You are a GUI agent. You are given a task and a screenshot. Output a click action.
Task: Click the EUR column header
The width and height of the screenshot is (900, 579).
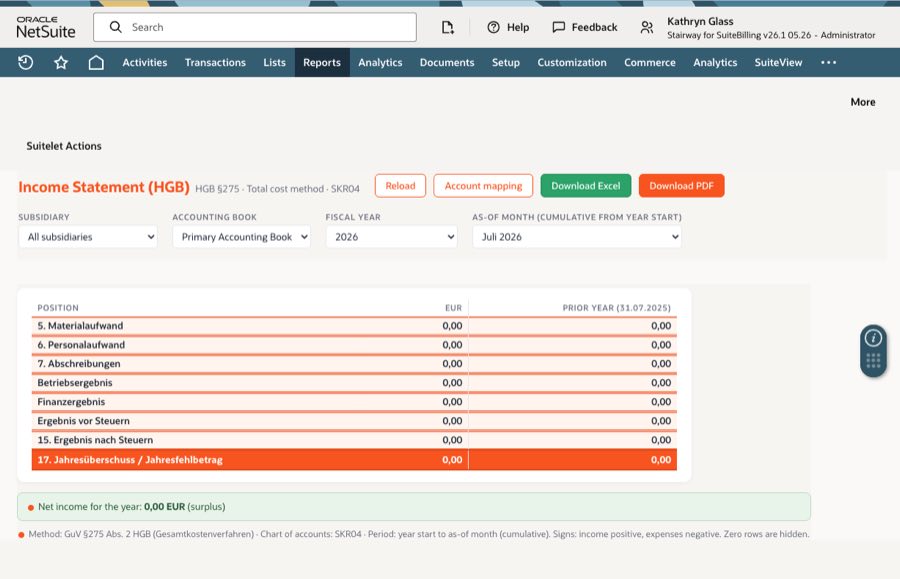click(453, 308)
